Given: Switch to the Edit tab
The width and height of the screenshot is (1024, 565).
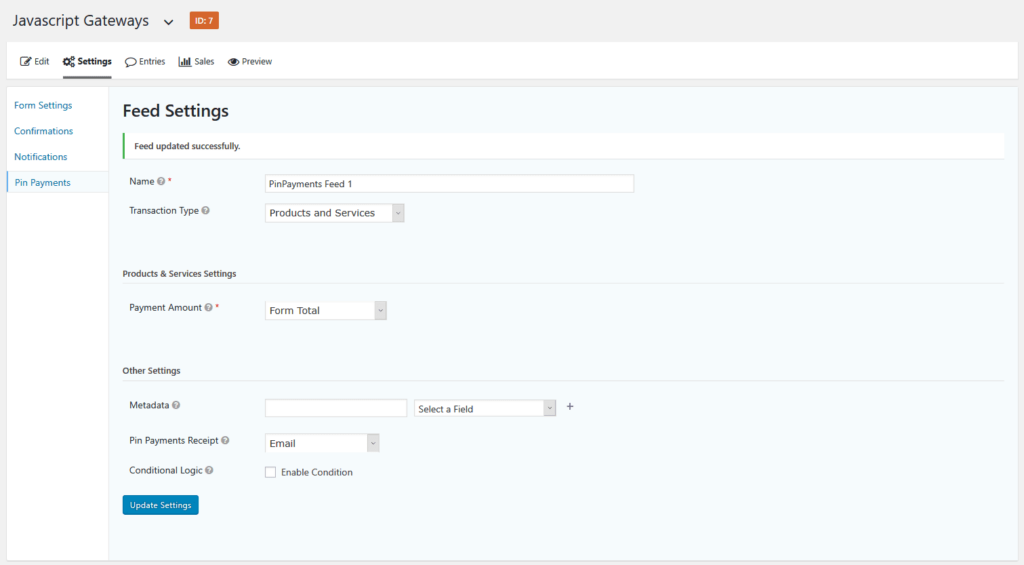Looking at the screenshot, I should tap(35, 61).
